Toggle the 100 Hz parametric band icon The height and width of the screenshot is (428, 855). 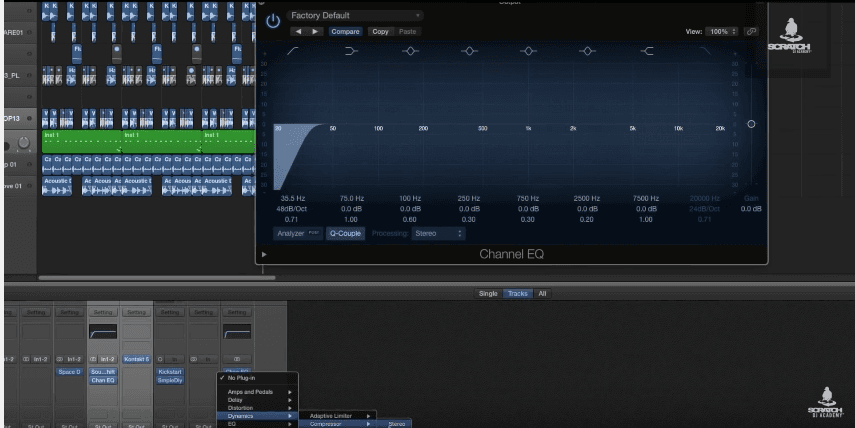pyautogui.click(x=410, y=51)
